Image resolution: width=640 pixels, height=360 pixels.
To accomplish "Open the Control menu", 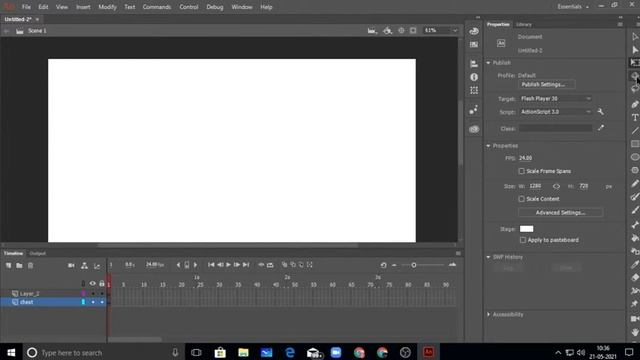I will tap(189, 7).
